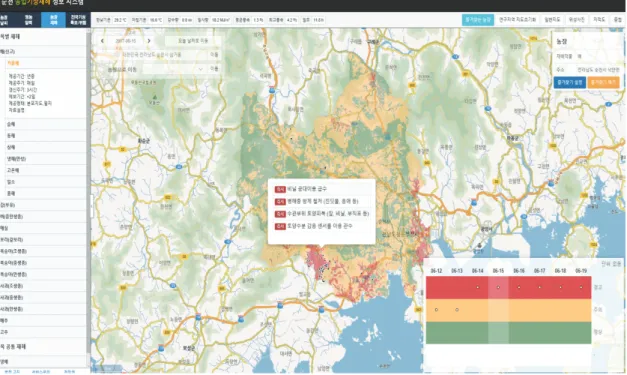Click the 자료설명 text in sidebar info box
Screen dimensions: 627x375
(x=16, y=110)
